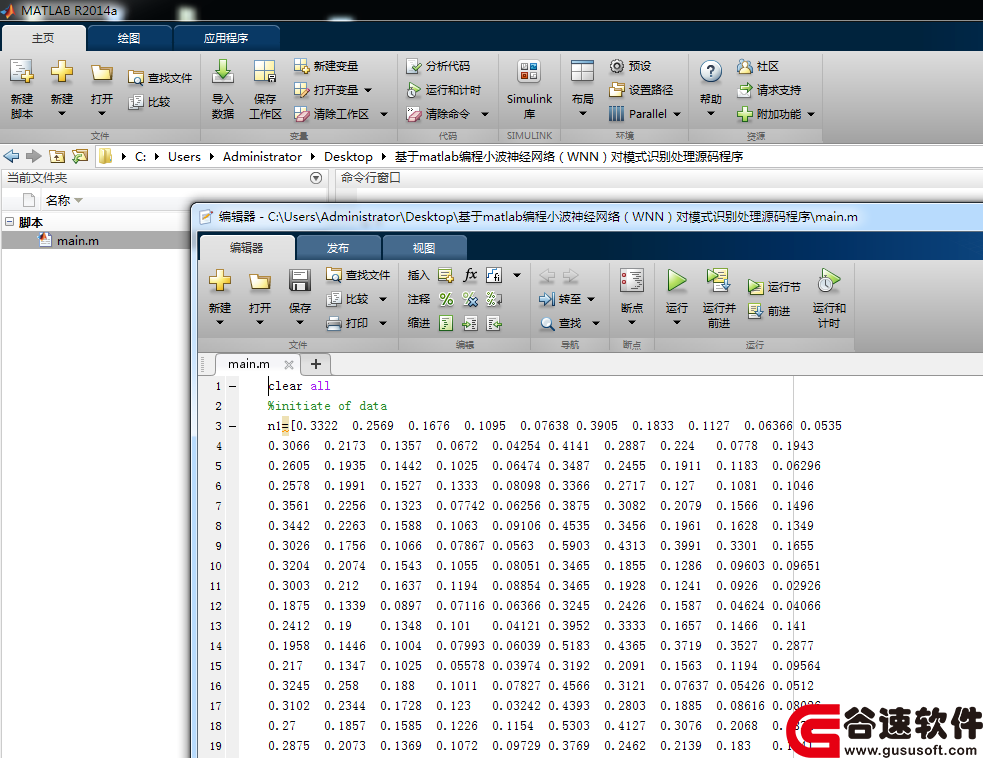Collapse the 脚本 group in Current Folder
The height and width of the screenshot is (758, 983).
pyautogui.click(x=9, y=221)
